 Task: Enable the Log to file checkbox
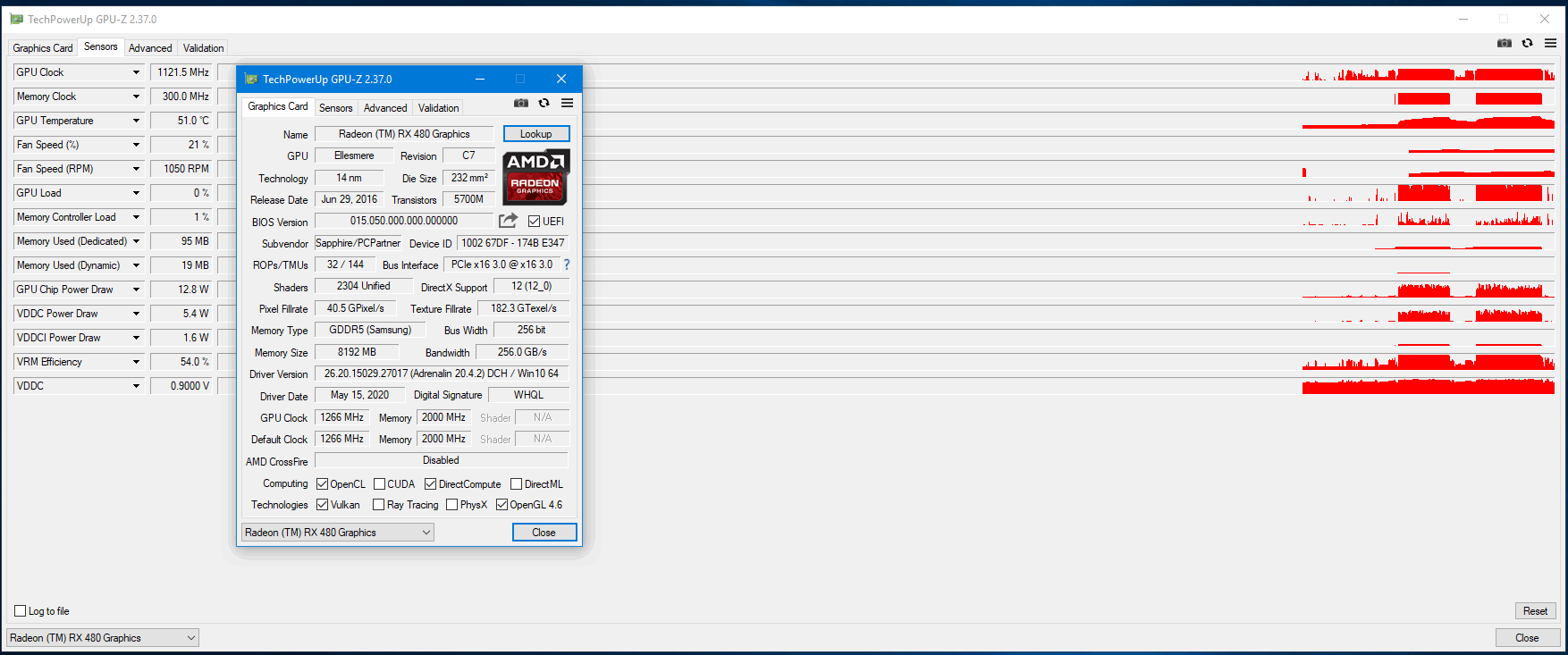coord(20,611)
